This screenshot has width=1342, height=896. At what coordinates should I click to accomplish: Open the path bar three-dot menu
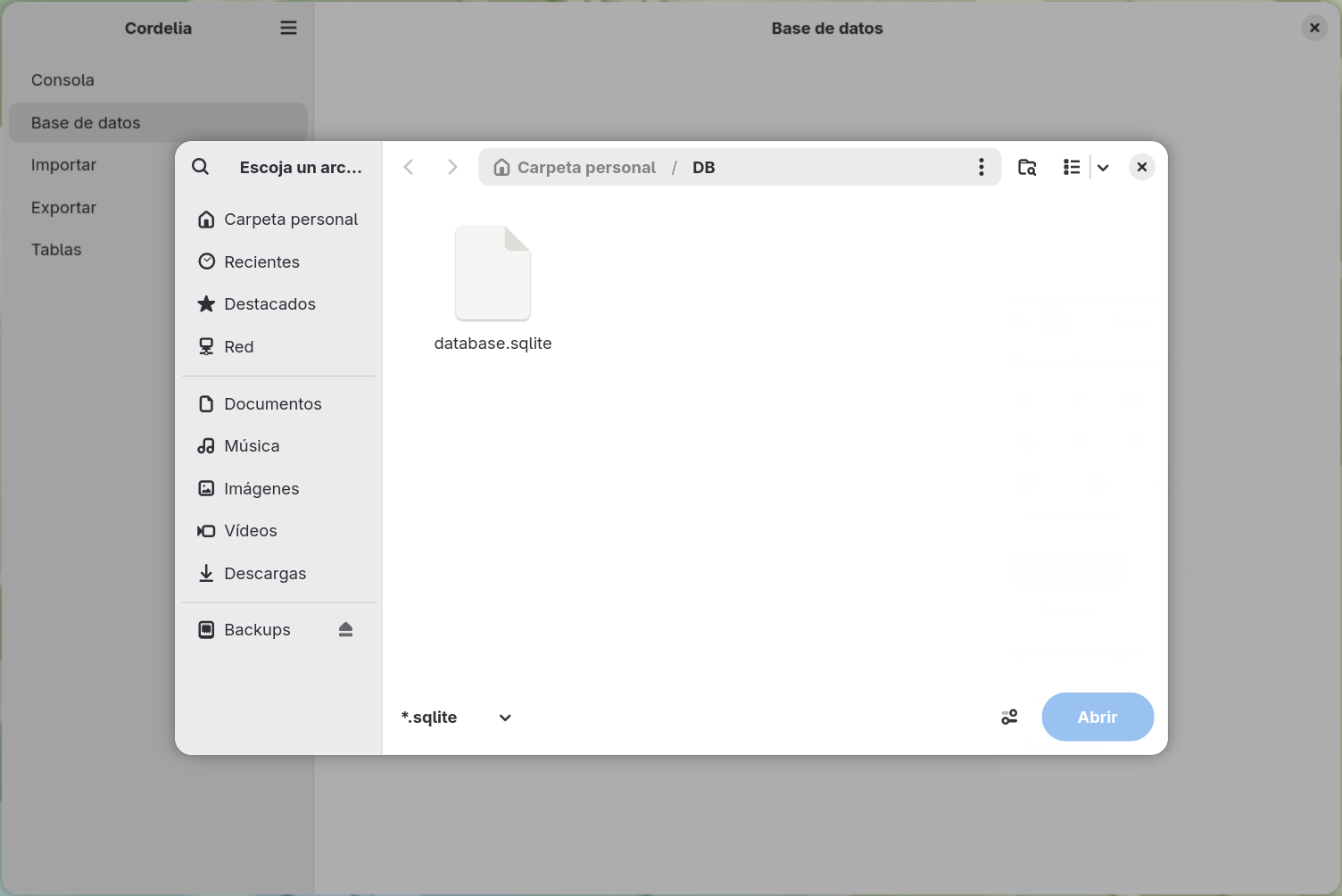(981, 167)
